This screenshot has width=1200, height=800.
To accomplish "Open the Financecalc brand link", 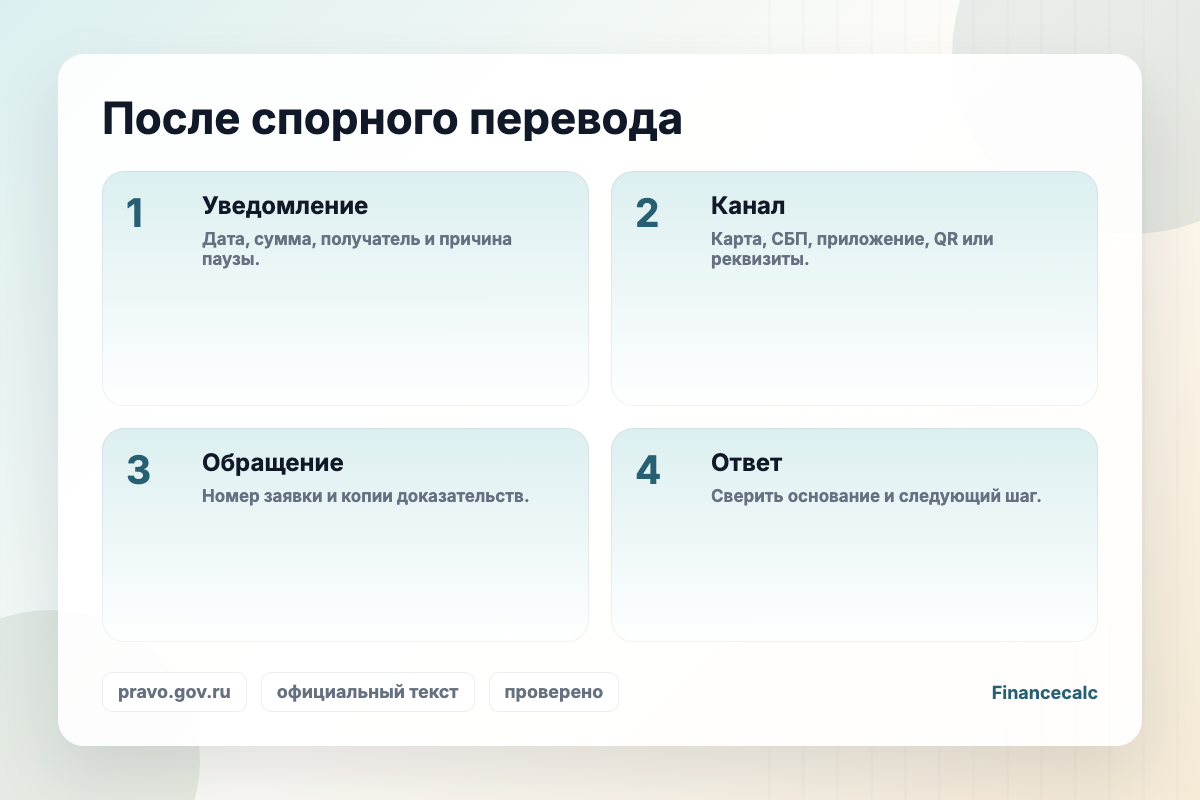I will [x=1044, y=692].
